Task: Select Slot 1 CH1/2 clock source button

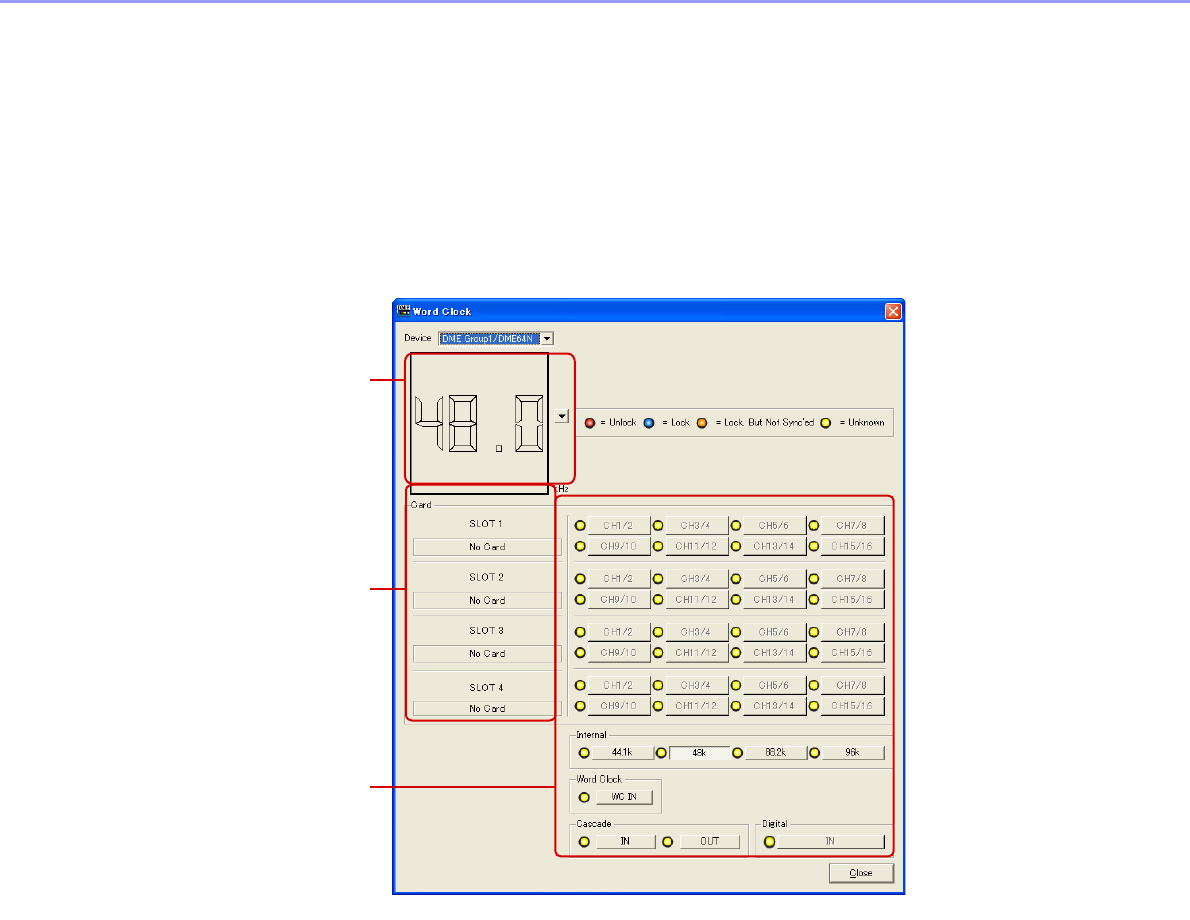Action: tap(619, 525)
